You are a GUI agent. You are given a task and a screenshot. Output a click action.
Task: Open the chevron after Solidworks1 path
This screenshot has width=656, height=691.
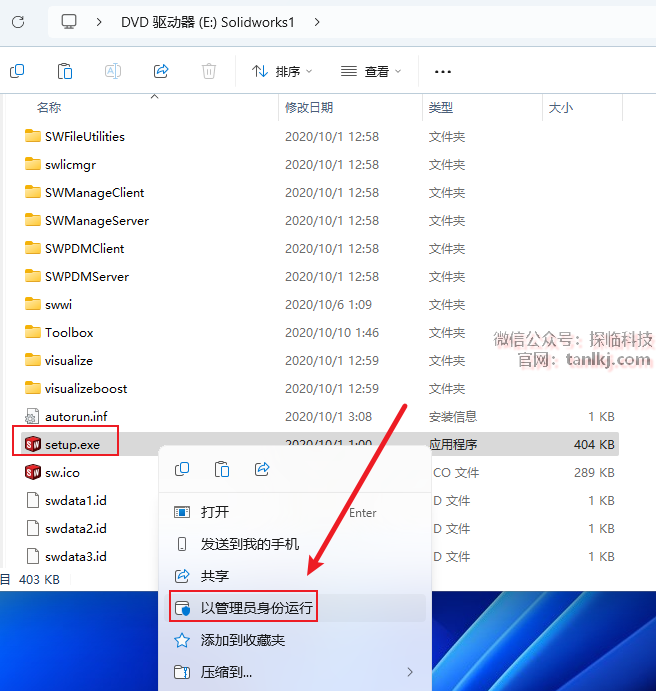(317, 22)
